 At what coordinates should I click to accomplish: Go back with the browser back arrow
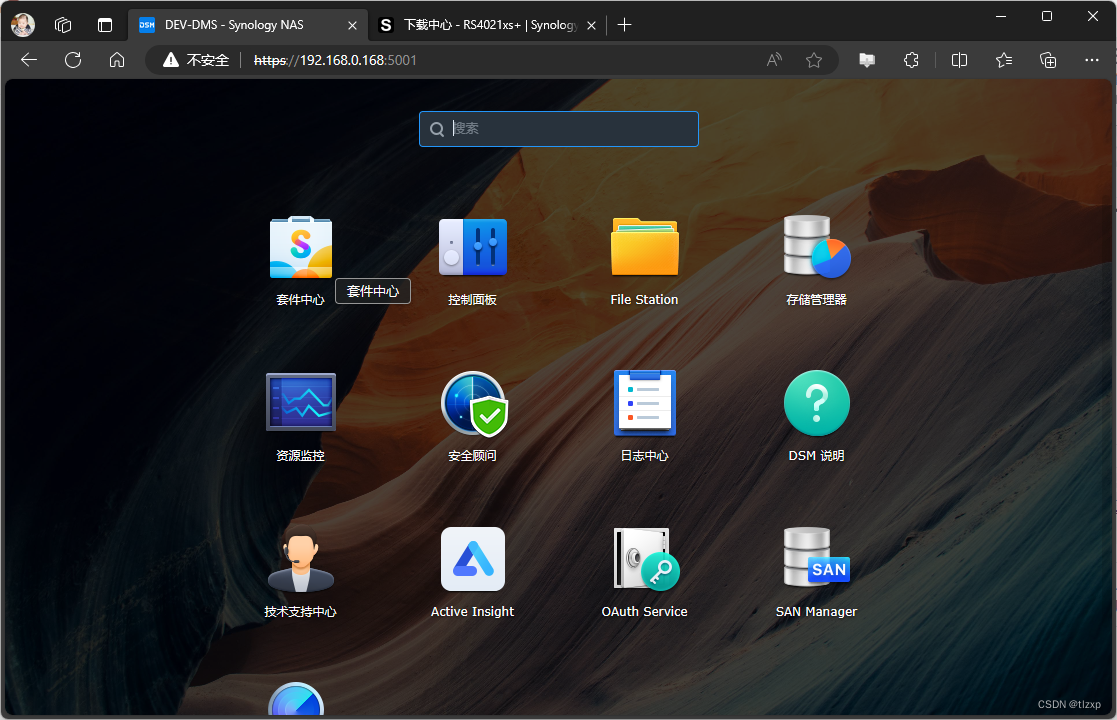[29, 60]
